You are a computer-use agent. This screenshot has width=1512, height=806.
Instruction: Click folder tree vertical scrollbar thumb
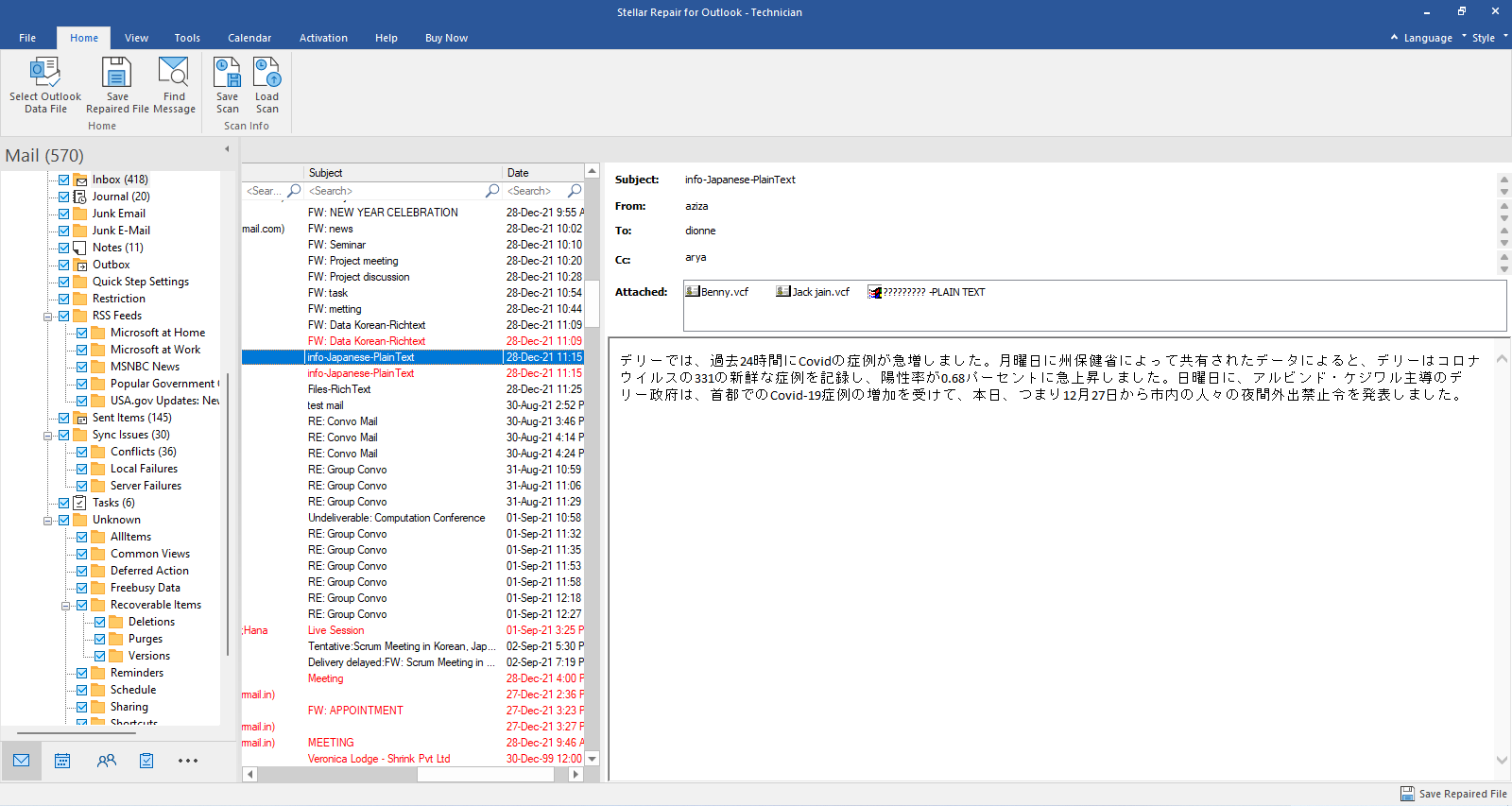tap(228, 514)
